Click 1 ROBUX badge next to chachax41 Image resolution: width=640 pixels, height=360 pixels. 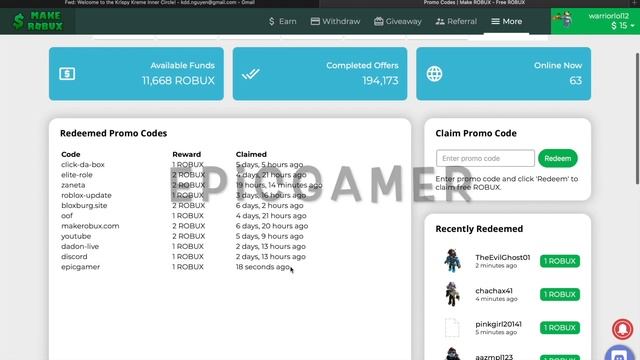[560, 294]
